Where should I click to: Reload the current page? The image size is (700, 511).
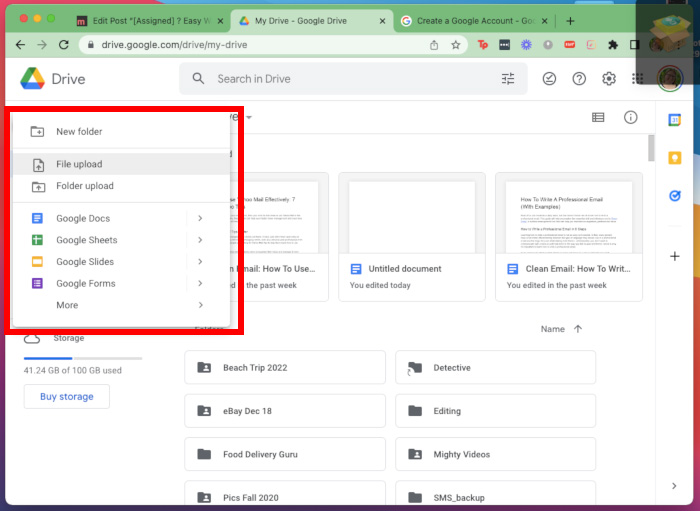click(64, 45)
